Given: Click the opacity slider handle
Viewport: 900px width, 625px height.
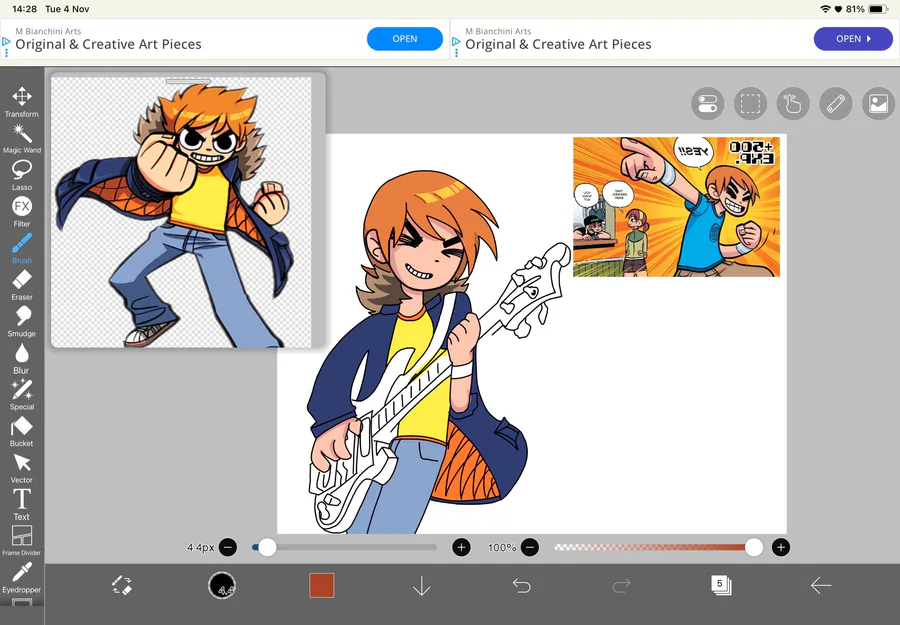Looking at the screenshot, I should point(754,548).
